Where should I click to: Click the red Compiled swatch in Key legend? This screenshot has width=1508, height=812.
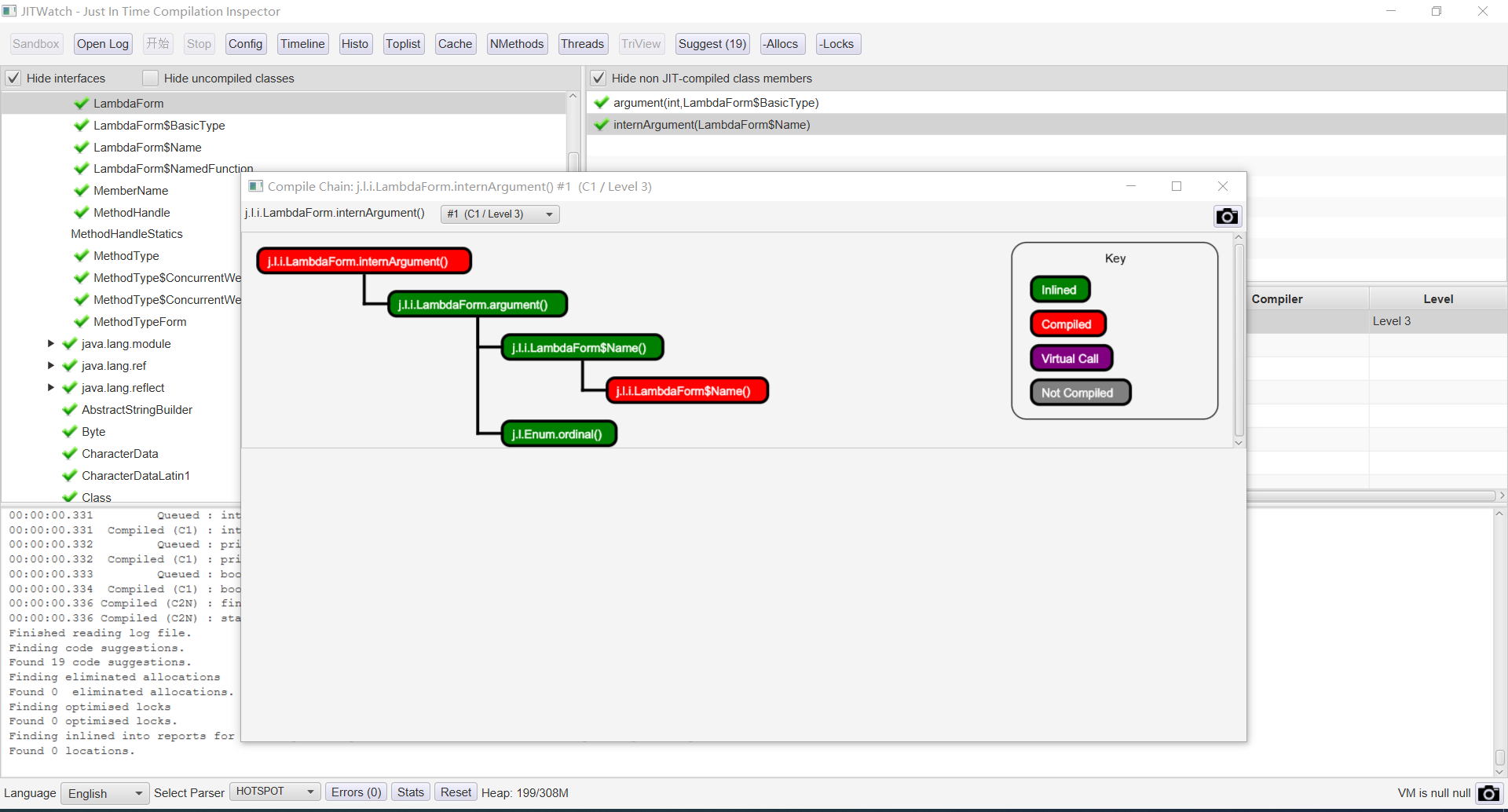pos(1067,324)
